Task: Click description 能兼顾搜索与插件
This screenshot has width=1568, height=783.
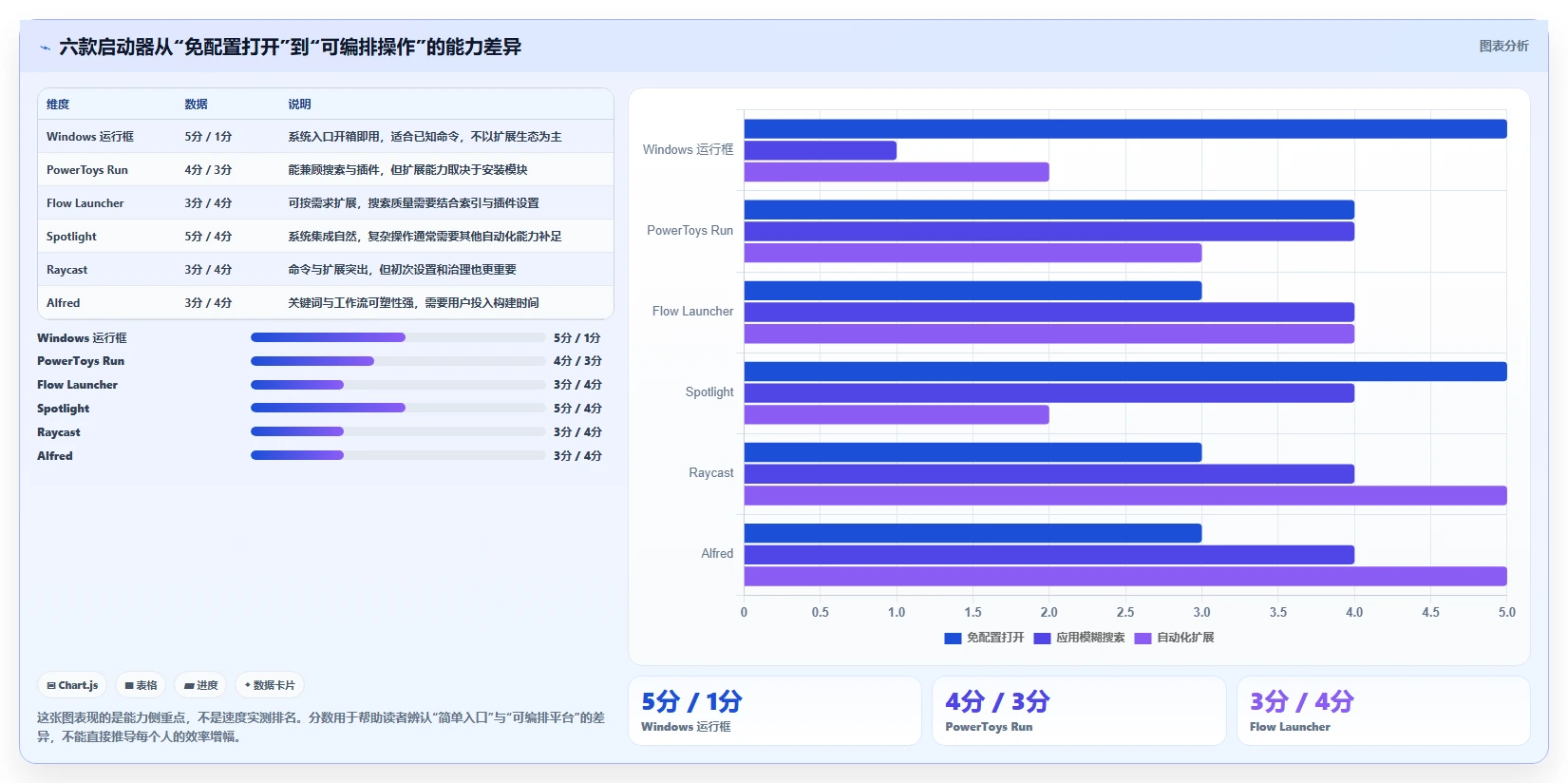Action: point(407,170)
